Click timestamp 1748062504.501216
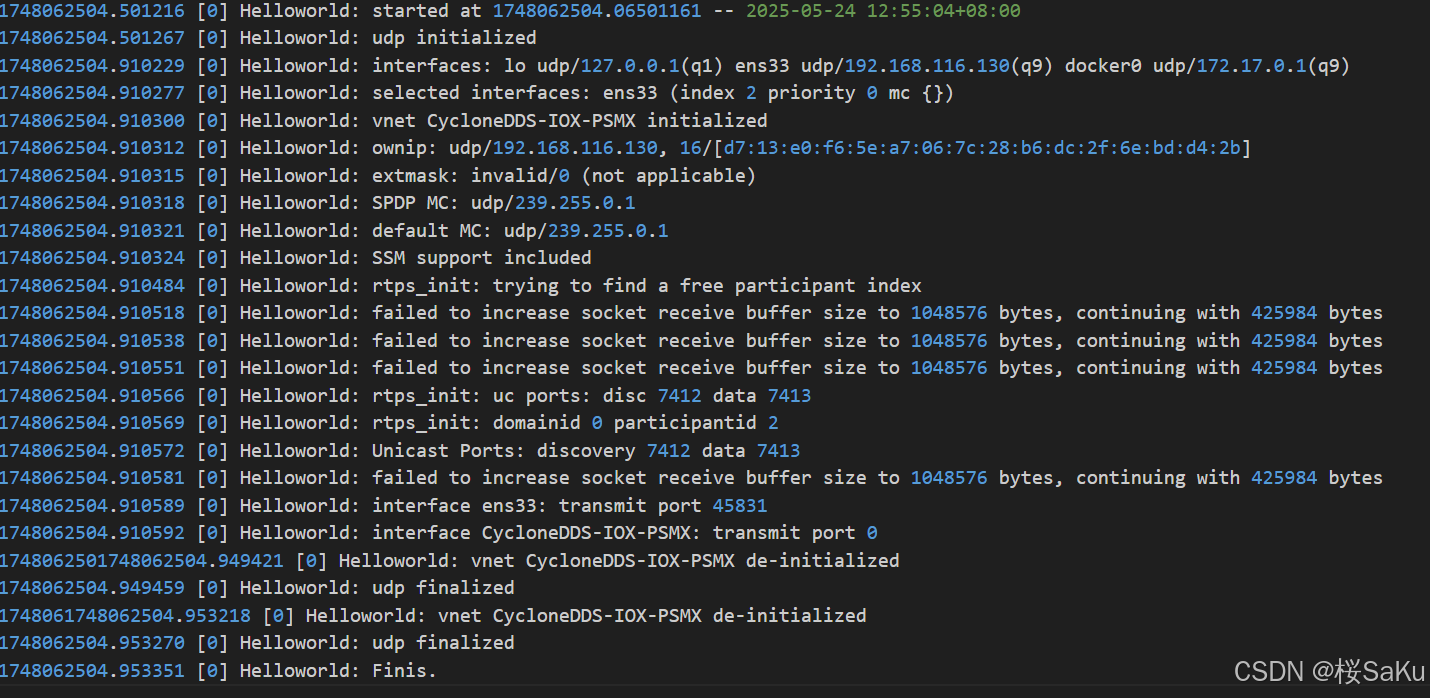 pyautogui.click(x=92, y=11)
